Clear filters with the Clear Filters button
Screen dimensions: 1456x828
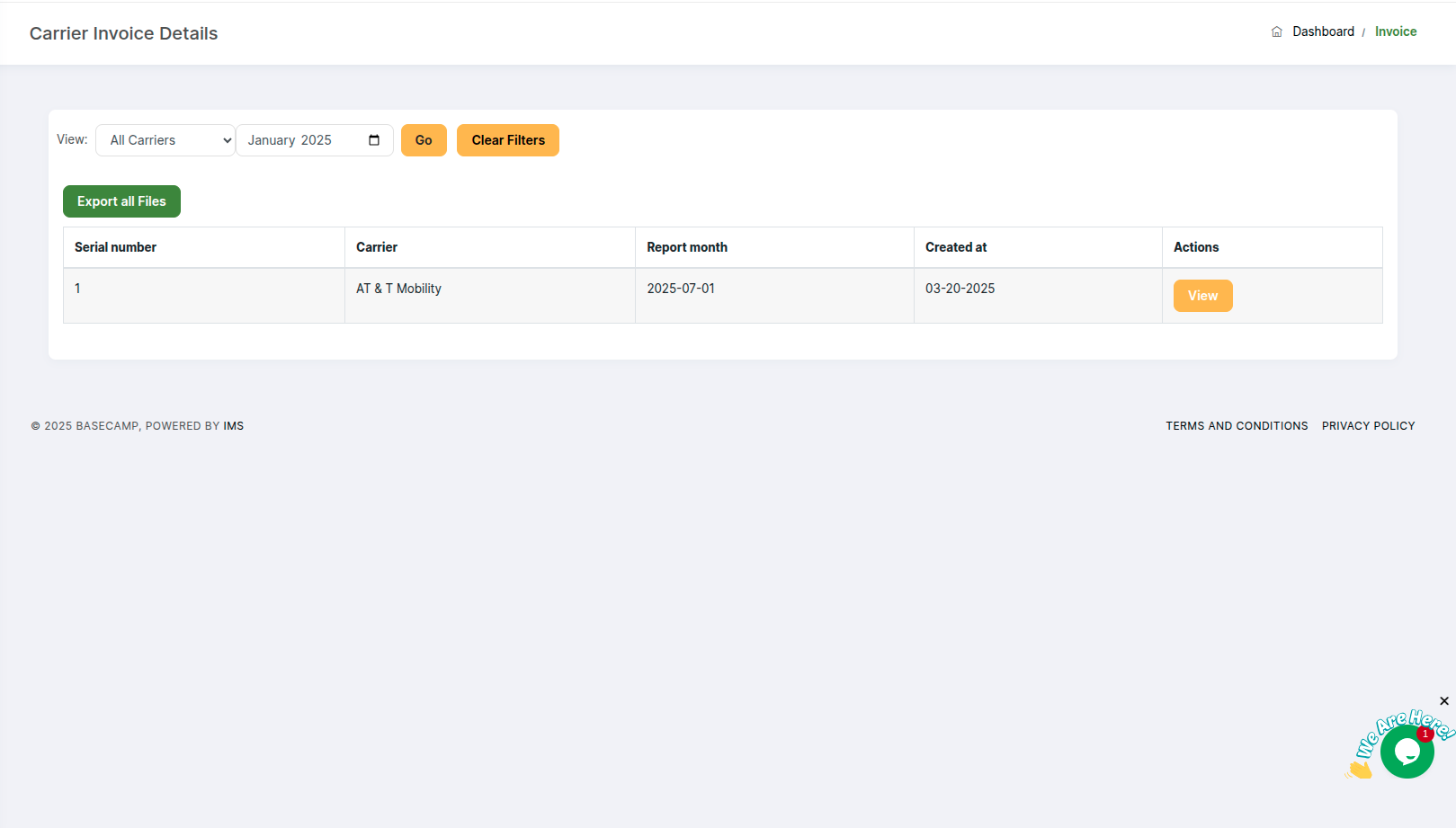[x=507, y=139]
